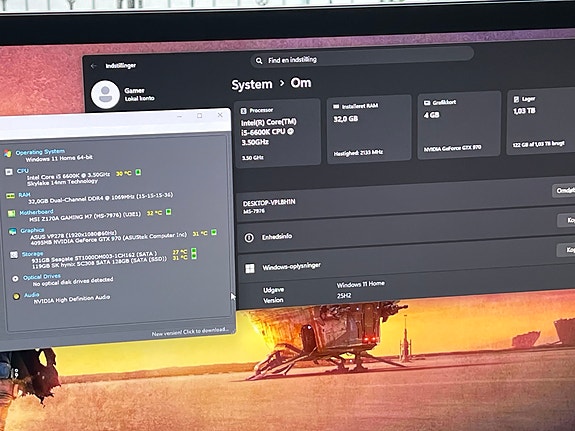Click the CPU icon in Speccy
This screenshot has height=431, width=575.
pyautogui.click(x=9, y=172)
